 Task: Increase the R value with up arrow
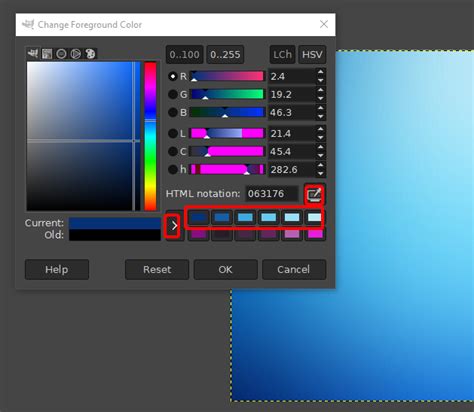(x=320, y=72)
